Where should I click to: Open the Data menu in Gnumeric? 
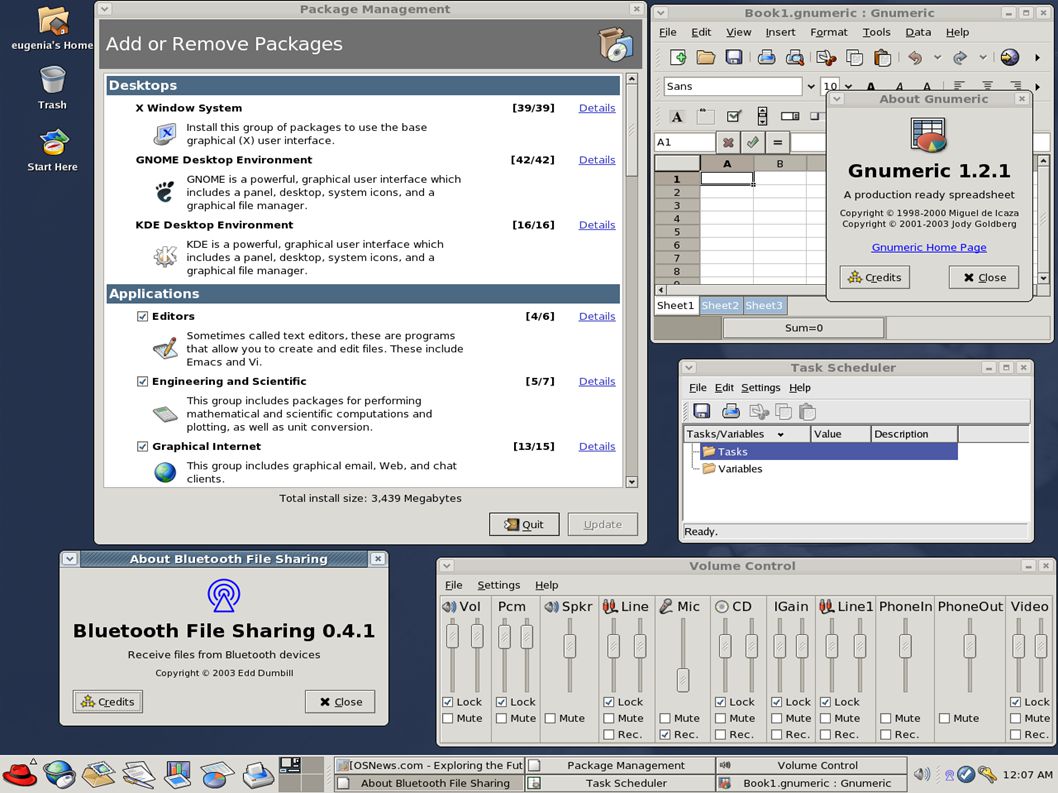[918, 32]
